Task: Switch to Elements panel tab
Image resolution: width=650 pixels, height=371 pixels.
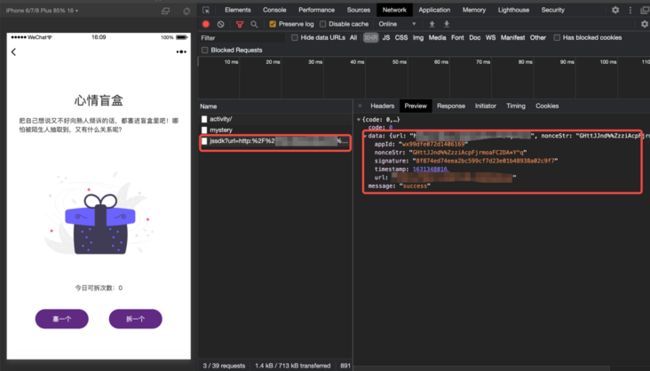Action: 238,10
